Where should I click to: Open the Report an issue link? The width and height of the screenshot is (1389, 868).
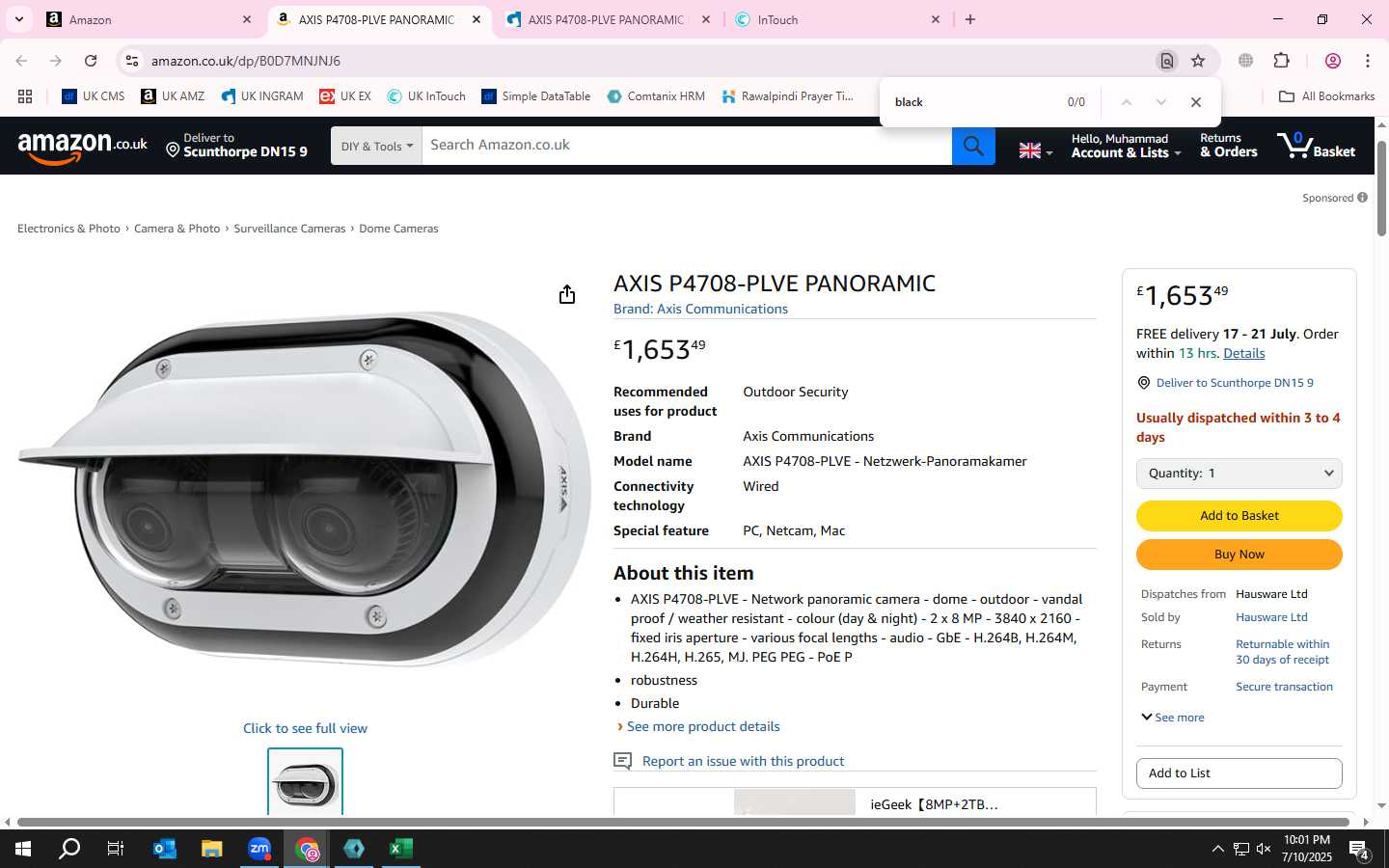tap(743, 761)
